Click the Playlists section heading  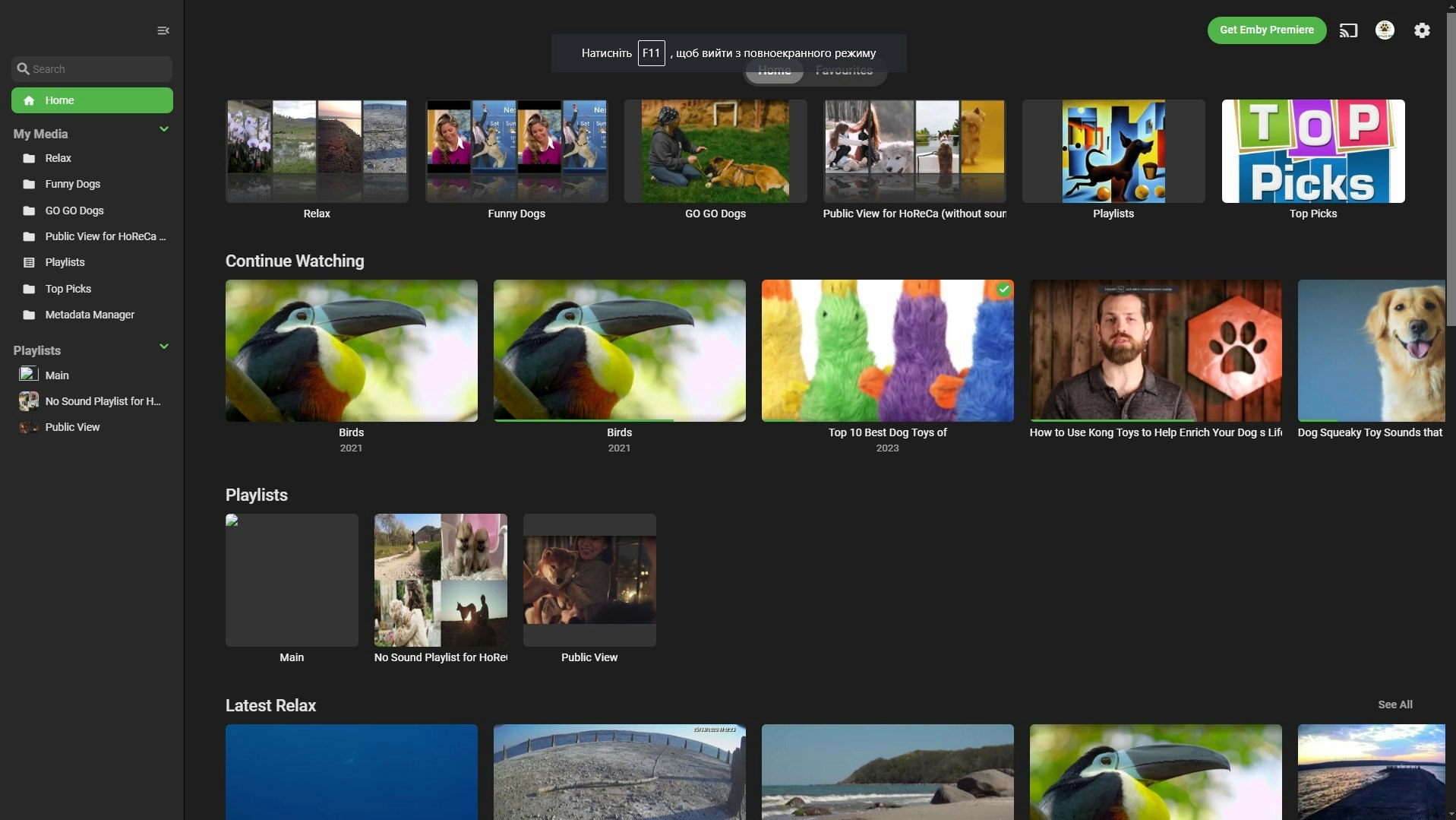click(257, 495)
